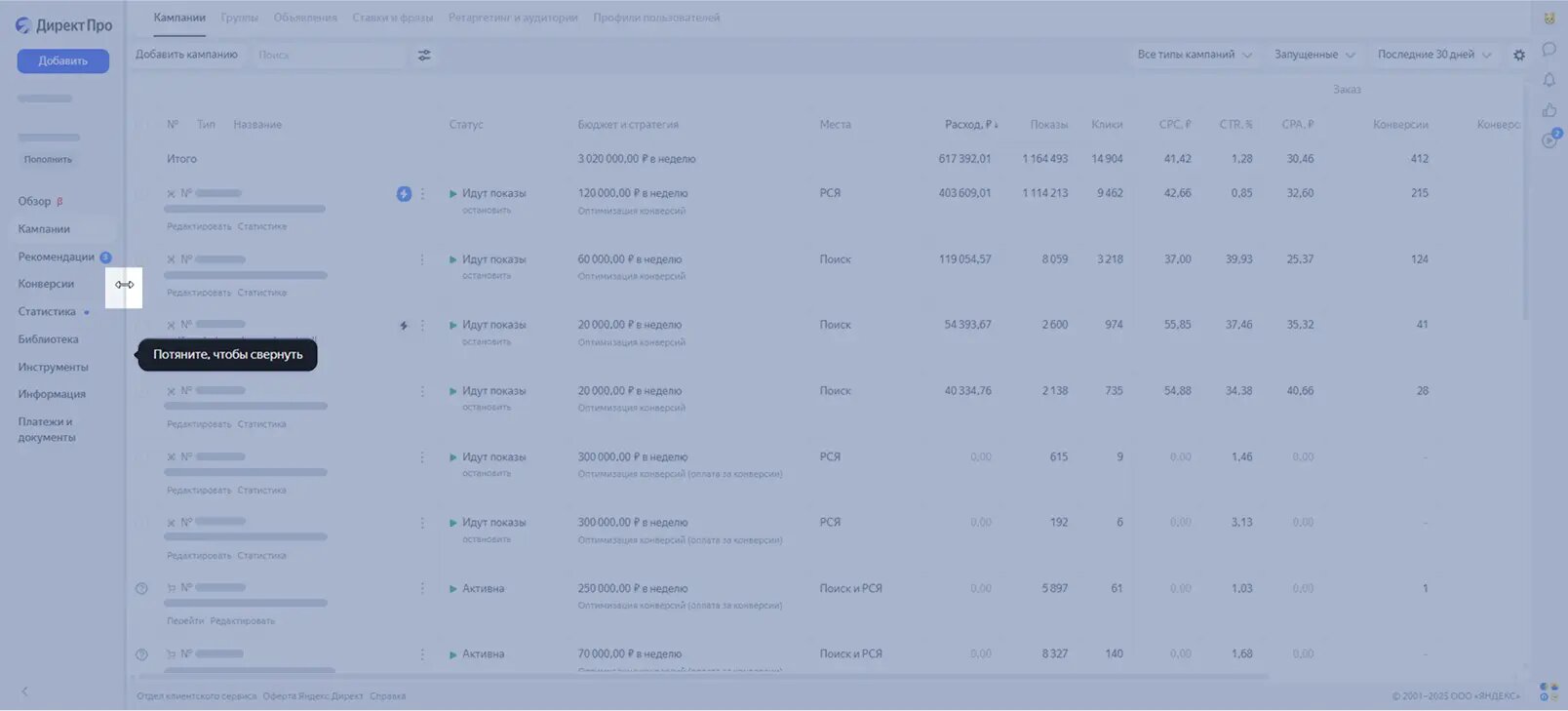Tick the checkbox for the 40 334,76 row
Image resolution: width=1568 pixels, height=711 pixels.
[x=142, y=391]
